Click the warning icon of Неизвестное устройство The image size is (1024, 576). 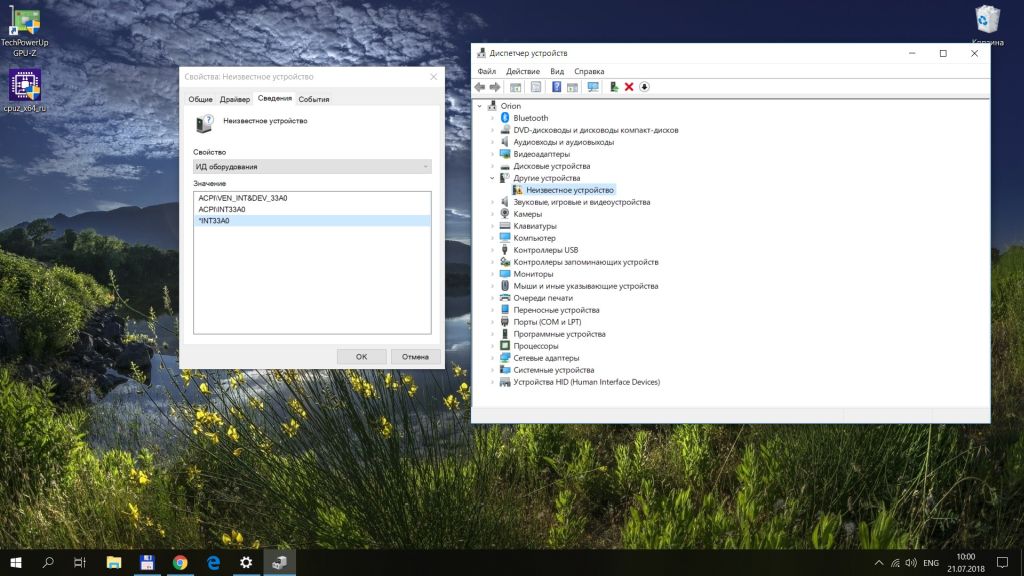point(517,189)
